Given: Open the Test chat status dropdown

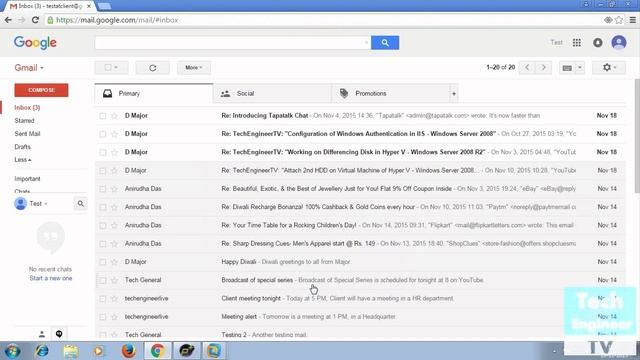Looking at the screenshot, I should click(38, 203).
